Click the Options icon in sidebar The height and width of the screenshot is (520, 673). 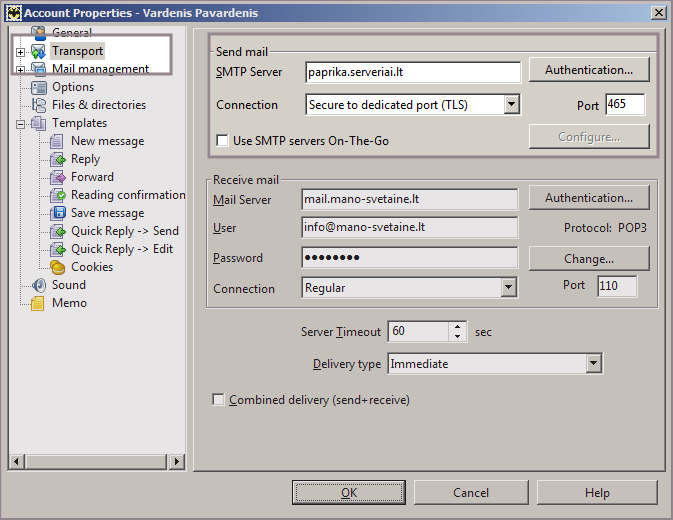pyautogui.click(x=39, y=87)
